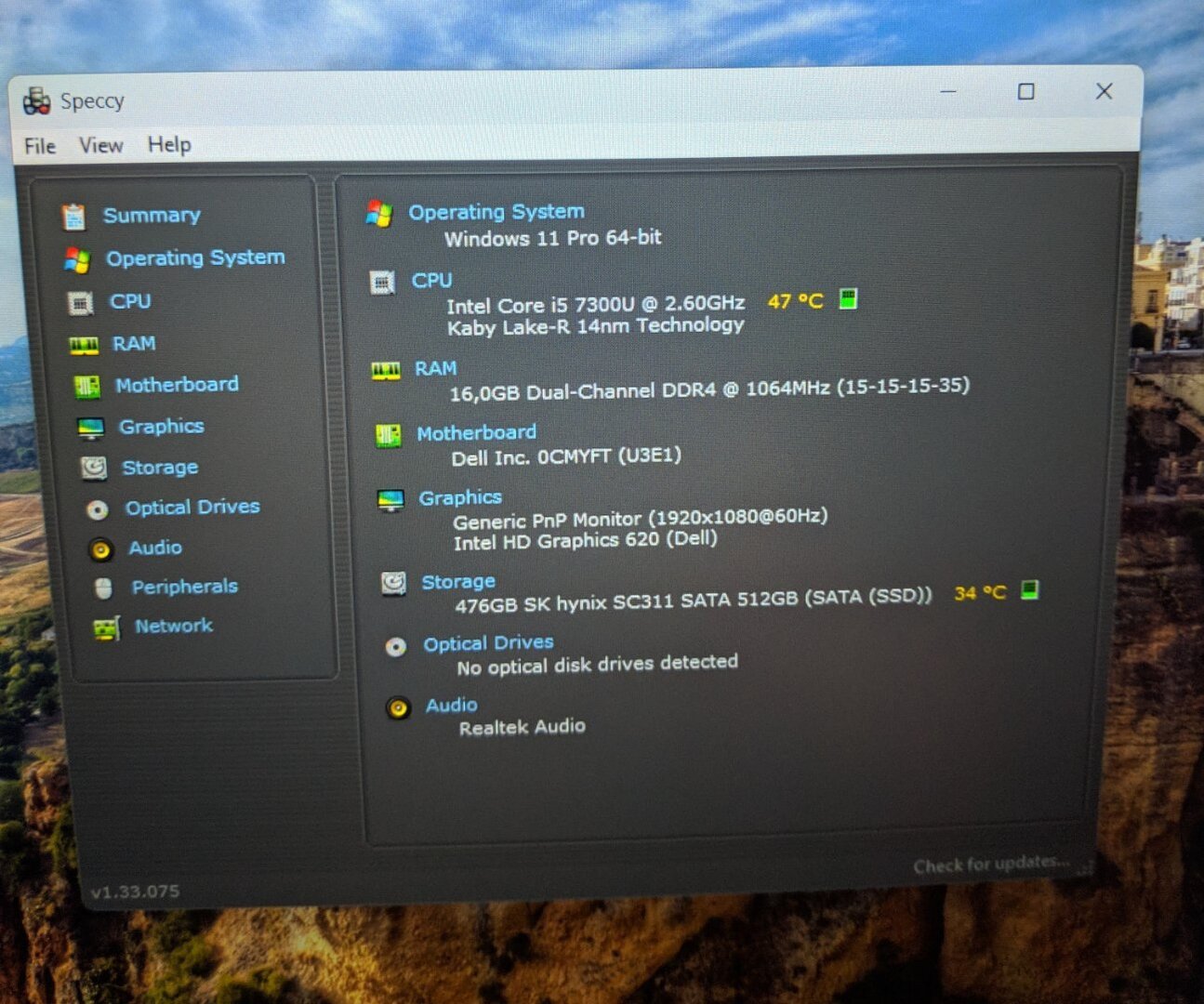The height and width of the screenshot is (1004, 1204).
Task: Click the No optical disk drives detected text
Action: tap(597, 665)
